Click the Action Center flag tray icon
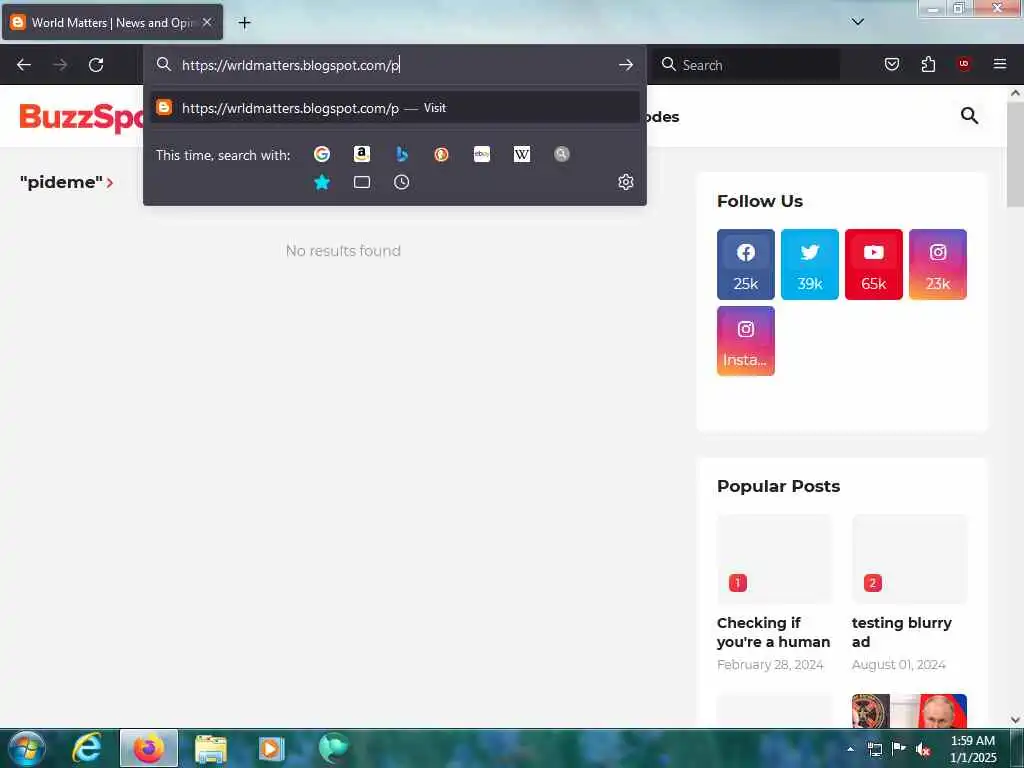The width and height of the screenshot is (1024, 768). [x=899, y=749]
